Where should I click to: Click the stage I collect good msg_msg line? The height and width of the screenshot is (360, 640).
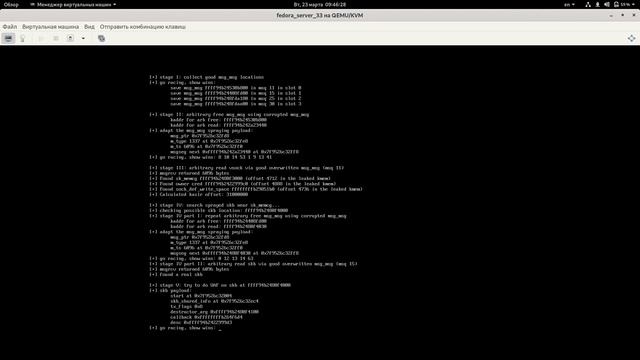[207, 77]
